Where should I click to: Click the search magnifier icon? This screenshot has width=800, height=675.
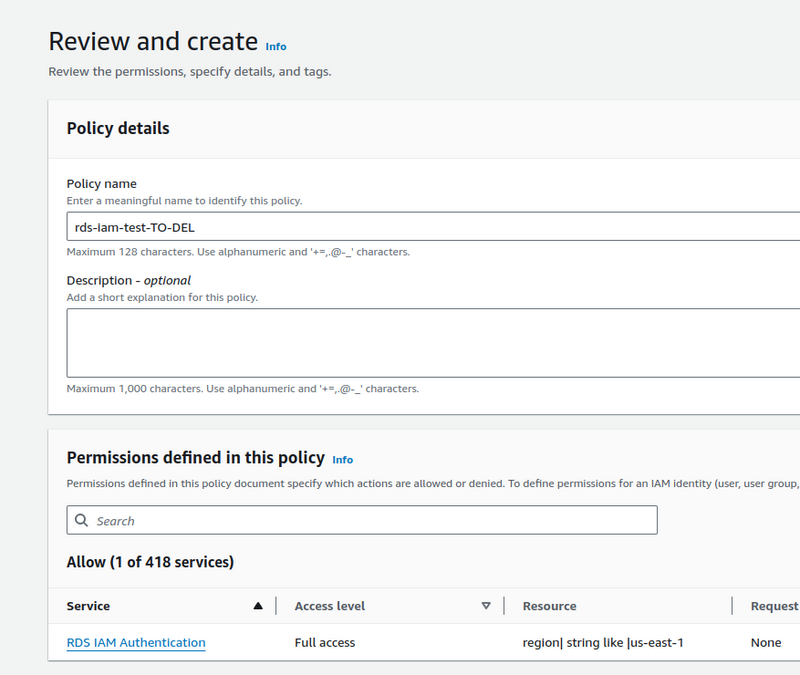point(81,521)
